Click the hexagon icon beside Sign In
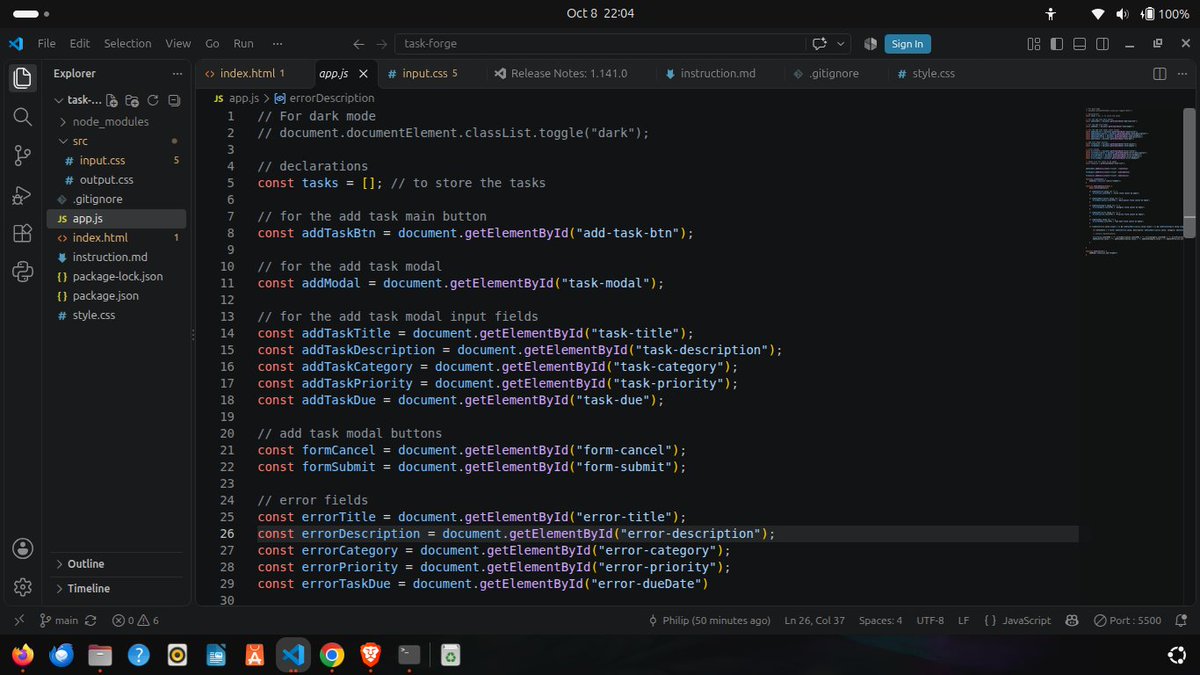This screenshot has height=675, width=1200. click(x=870, y=44)
